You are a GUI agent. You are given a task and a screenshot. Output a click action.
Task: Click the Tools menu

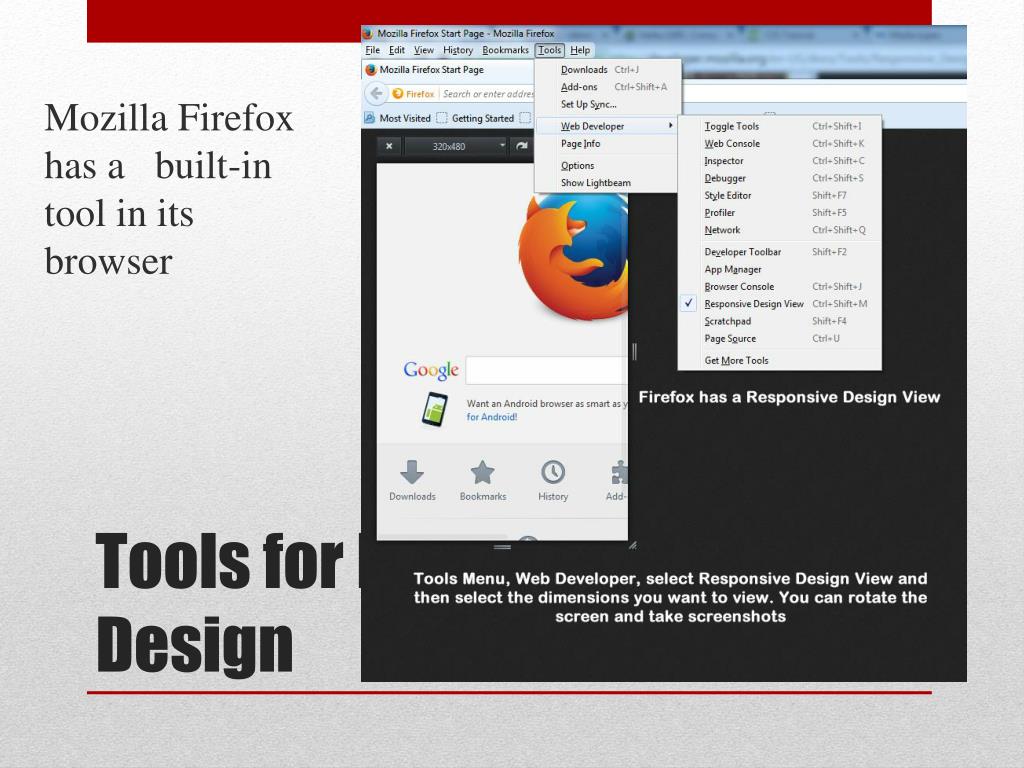pos(549,50)
